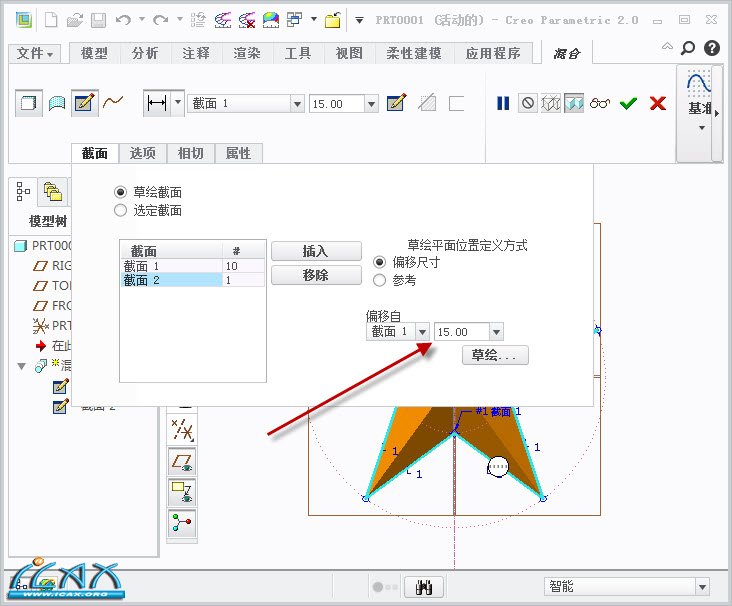Click the Thin Feature icon
This screenshot has width=732, height=606.
tap(456, 103)
